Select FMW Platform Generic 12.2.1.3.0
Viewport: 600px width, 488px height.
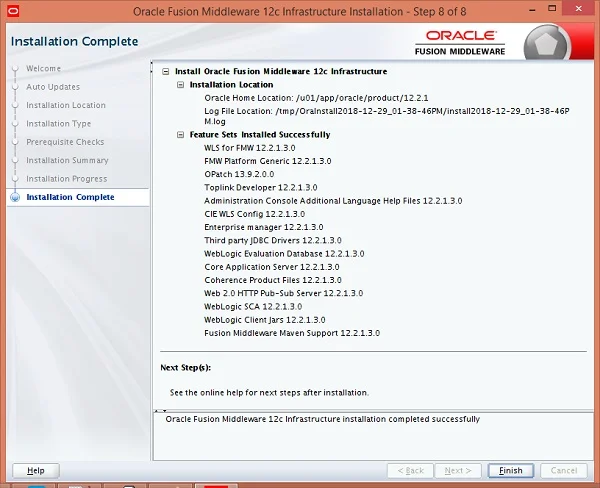[267, 161]
